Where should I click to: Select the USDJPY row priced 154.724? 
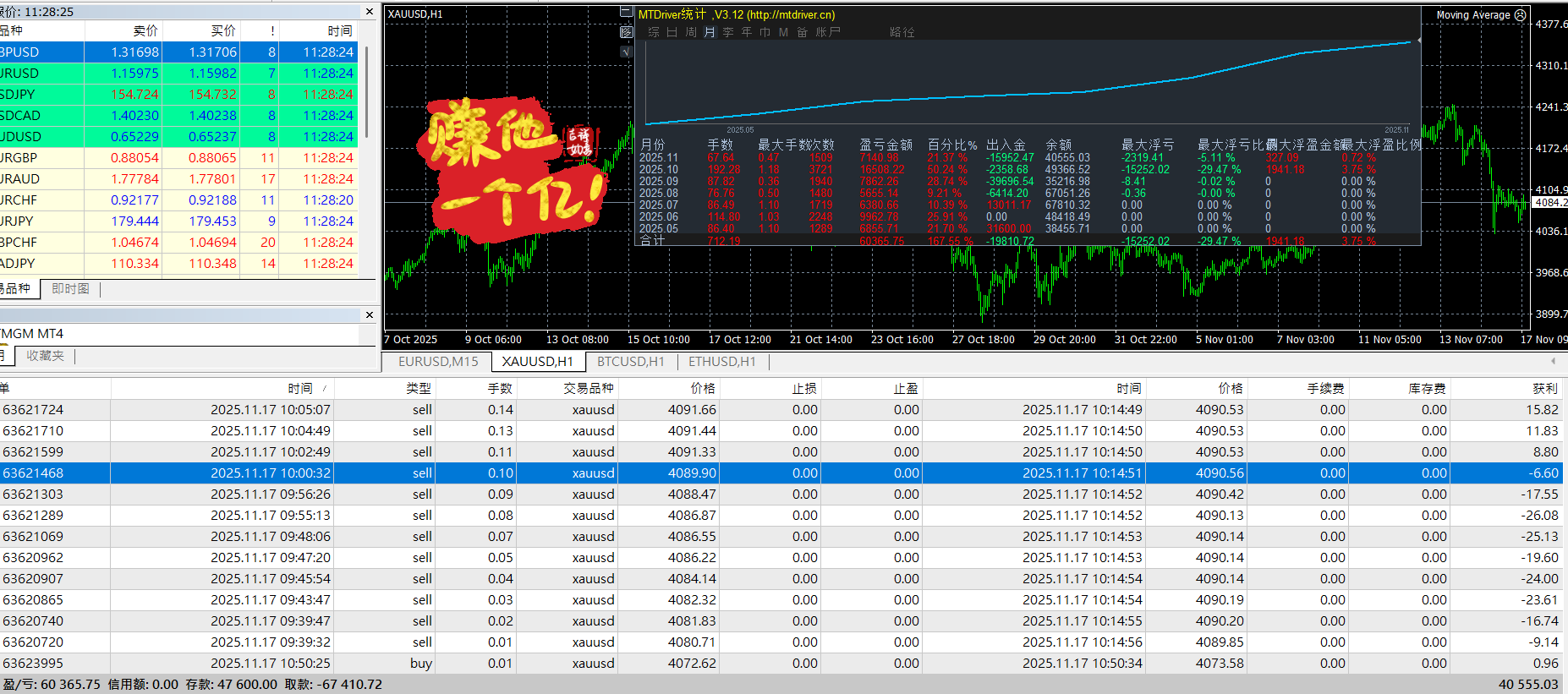pos(178,95)
